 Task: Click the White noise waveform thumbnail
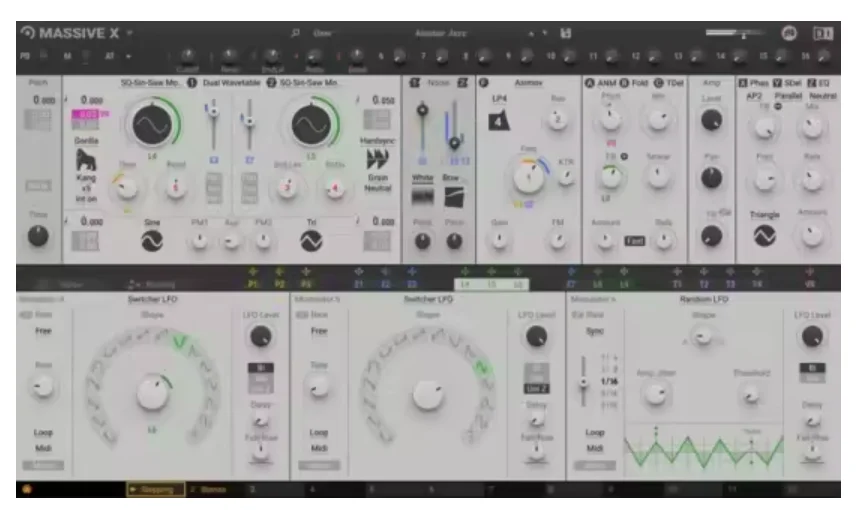(422, 197)
